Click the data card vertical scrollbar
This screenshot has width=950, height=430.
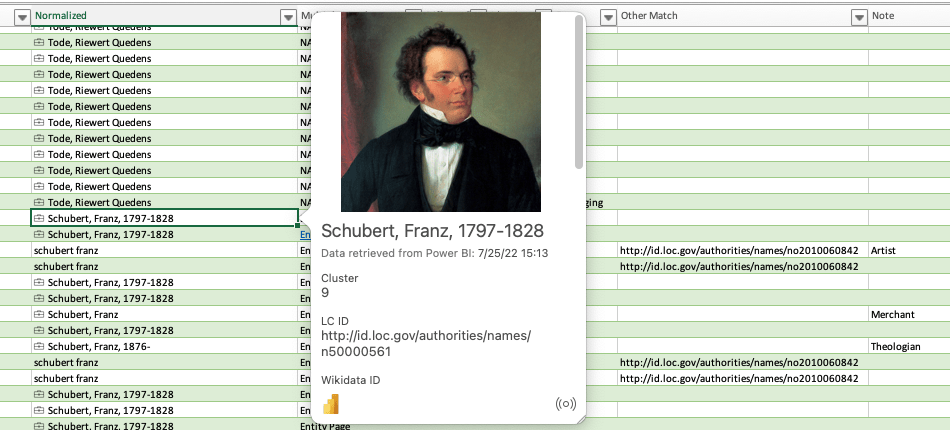click(579, 92)
